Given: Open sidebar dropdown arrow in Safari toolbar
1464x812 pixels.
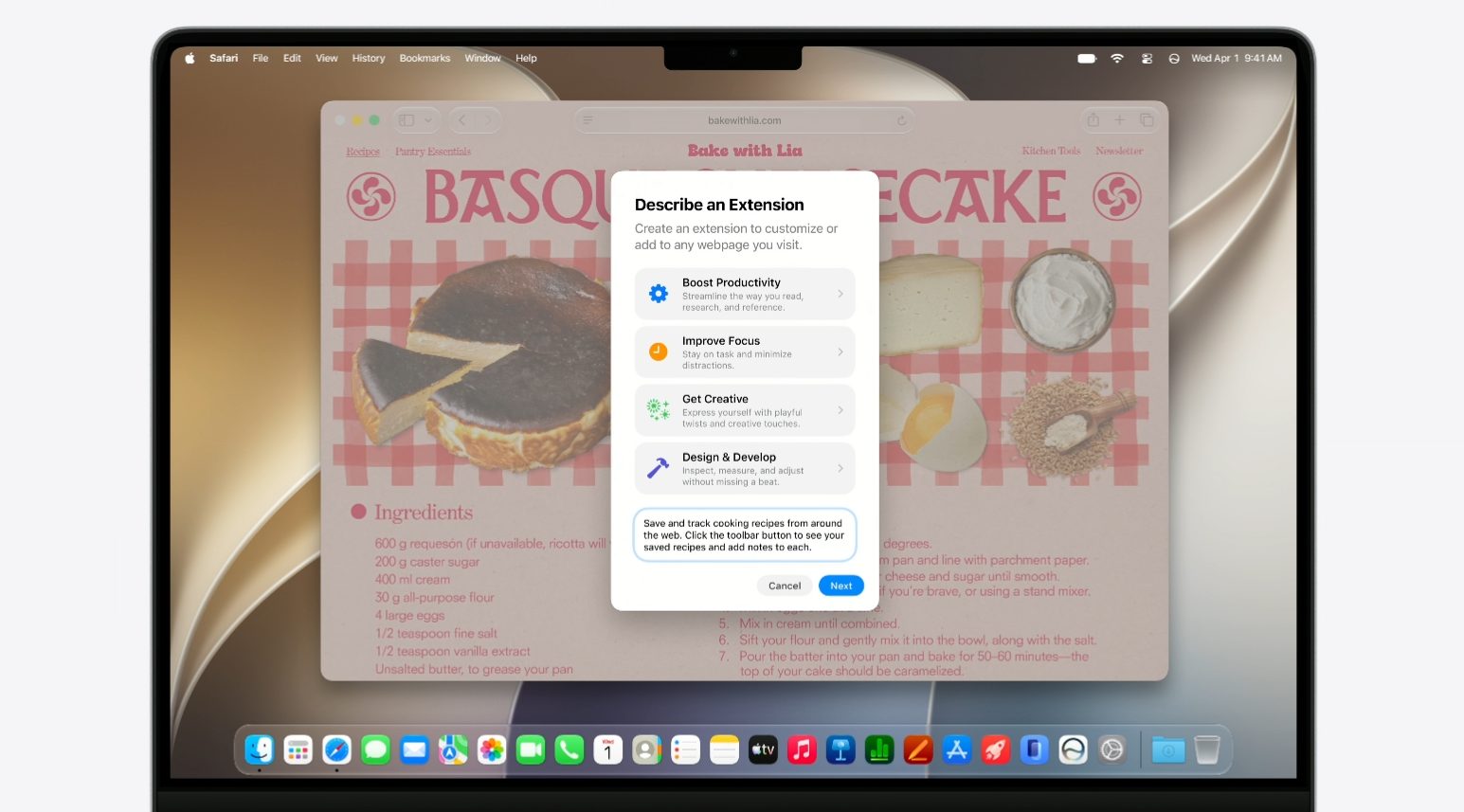Looking at the screenshot, I should click(x=428, y=120).
